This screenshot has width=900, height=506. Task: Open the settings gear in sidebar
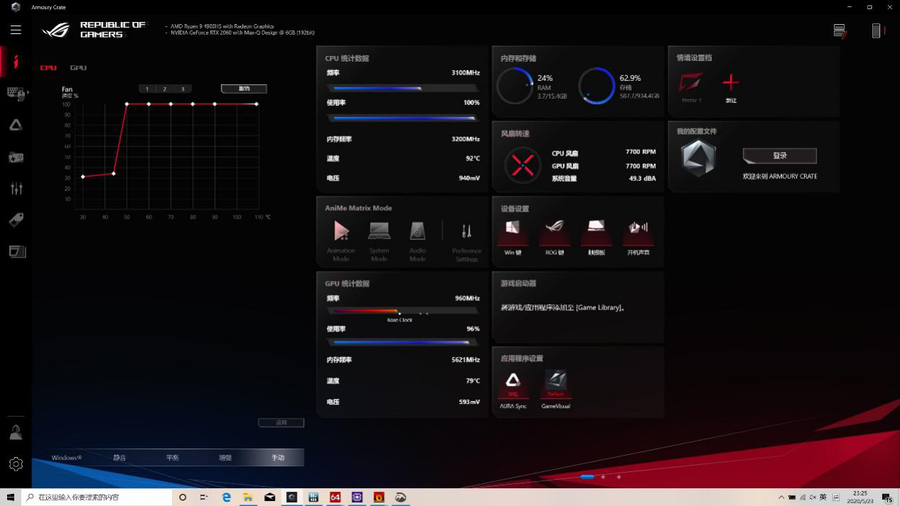coord(16,464)
